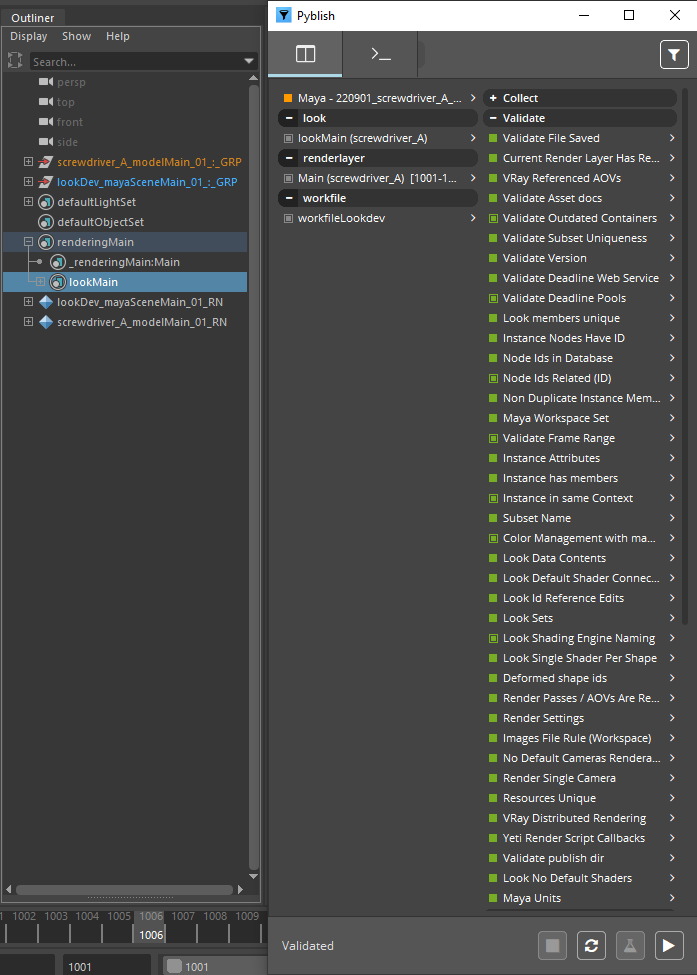The width and height of the screenshot is (697, 975).
Task: Toggle the Maya context orange checkbox
Action: click(x=288, y=98)
